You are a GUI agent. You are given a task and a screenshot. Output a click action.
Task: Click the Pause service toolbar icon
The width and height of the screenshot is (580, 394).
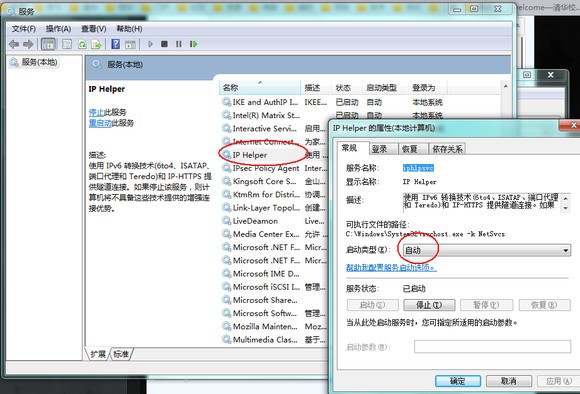(179, 44)
